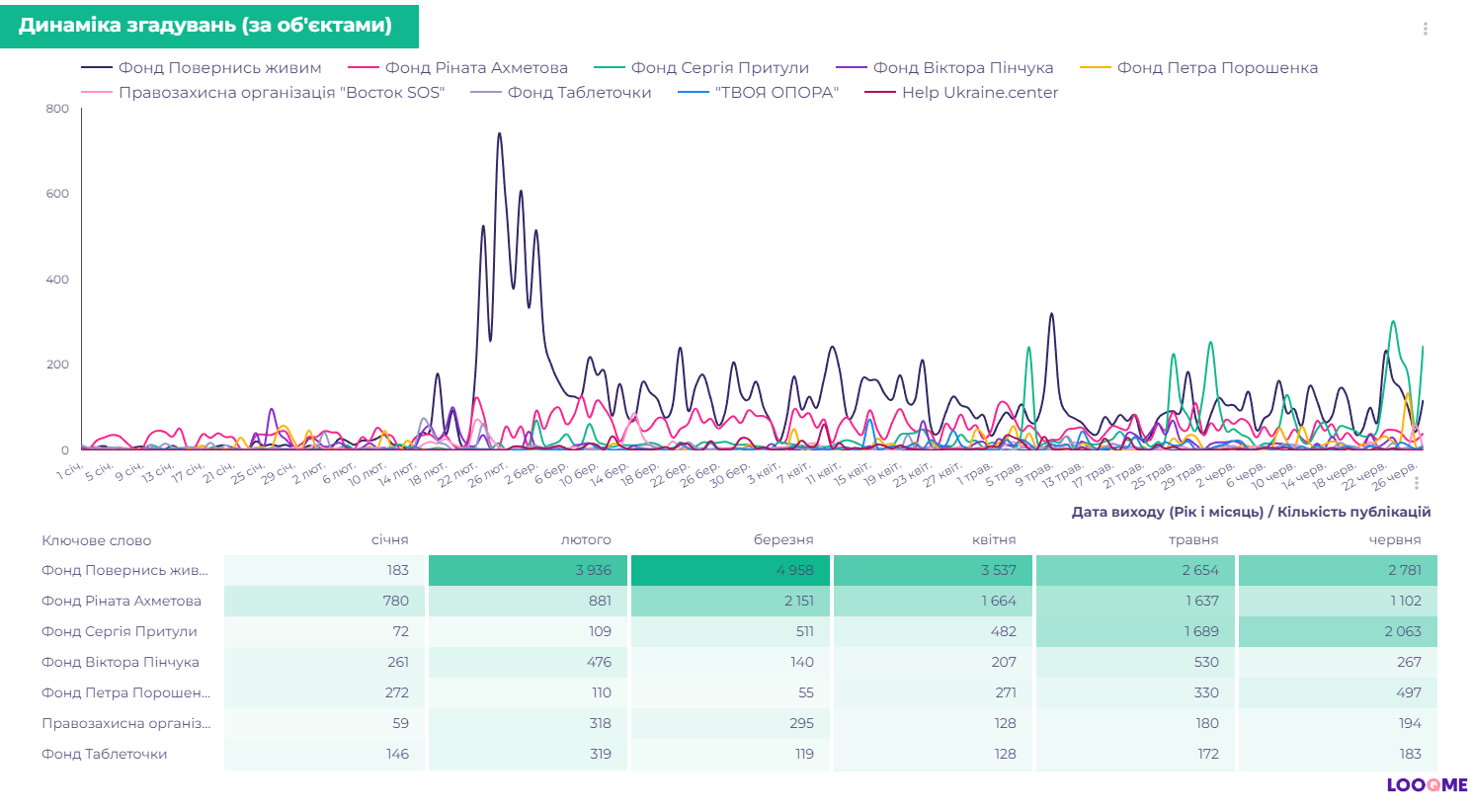Image resolution: width=1473 pixels, height=812 pixels.
Task: Toggle the Help Ukraine.center legend series
Action: tap(961, 92)
